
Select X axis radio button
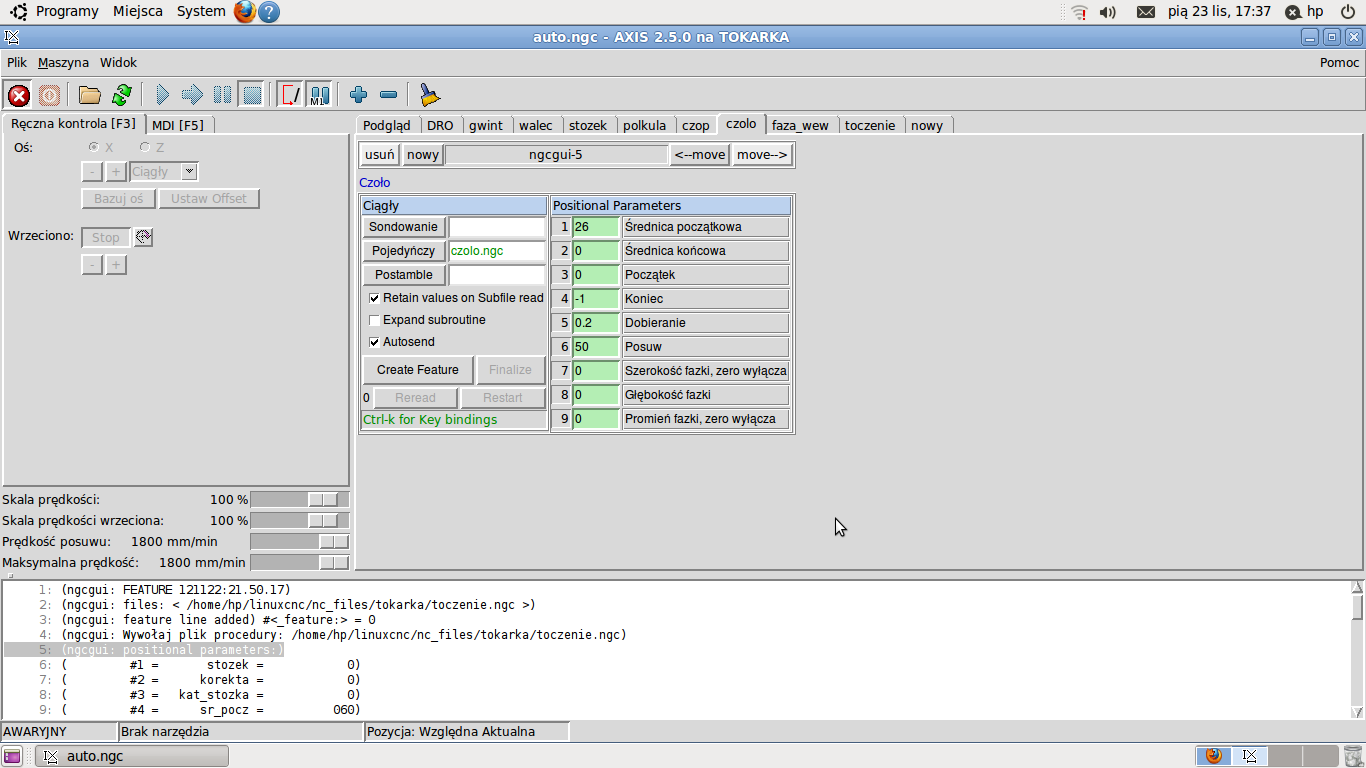(x=95, y=148)
